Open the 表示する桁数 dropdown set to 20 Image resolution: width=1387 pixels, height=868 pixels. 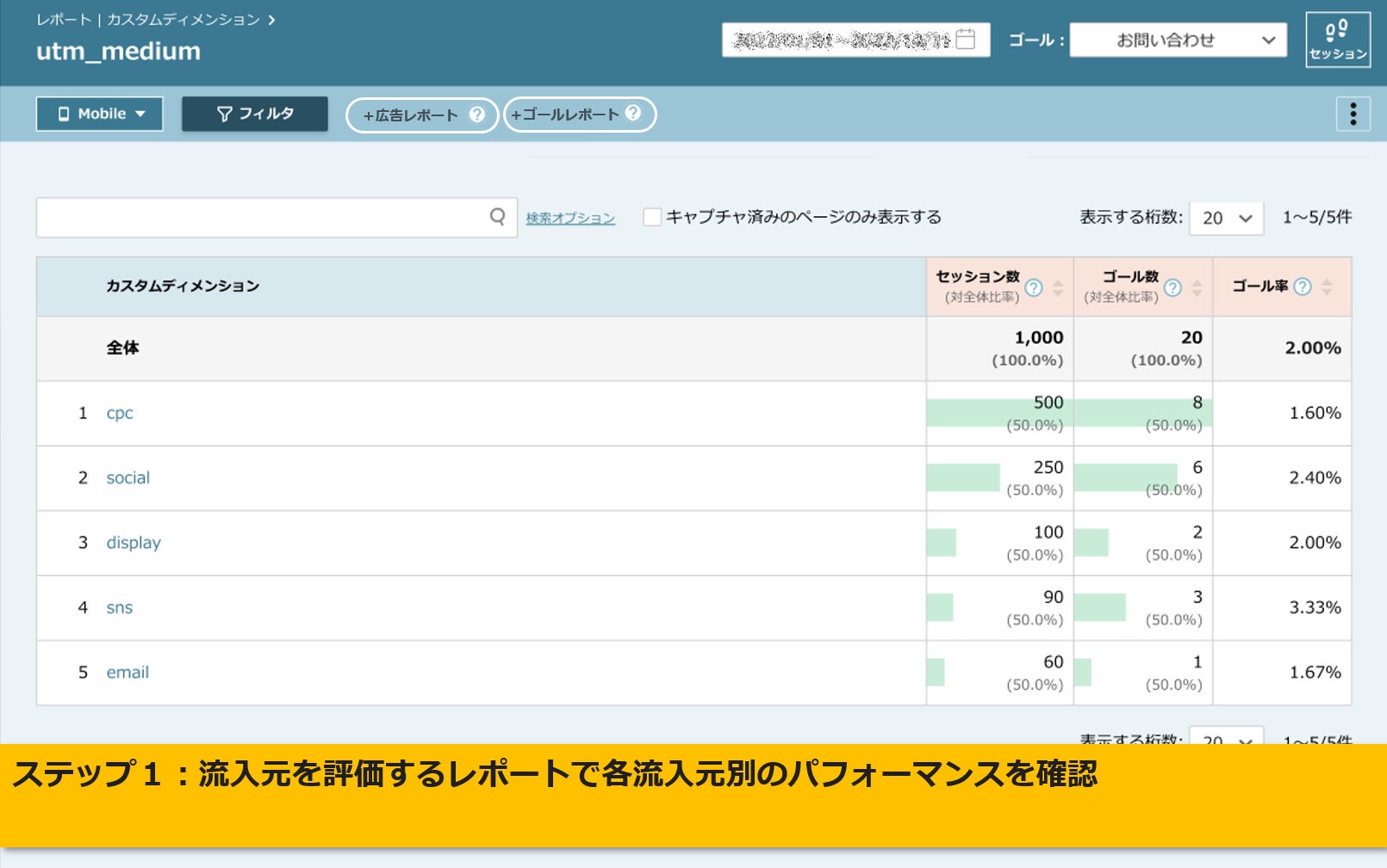tap(1227, 218)
